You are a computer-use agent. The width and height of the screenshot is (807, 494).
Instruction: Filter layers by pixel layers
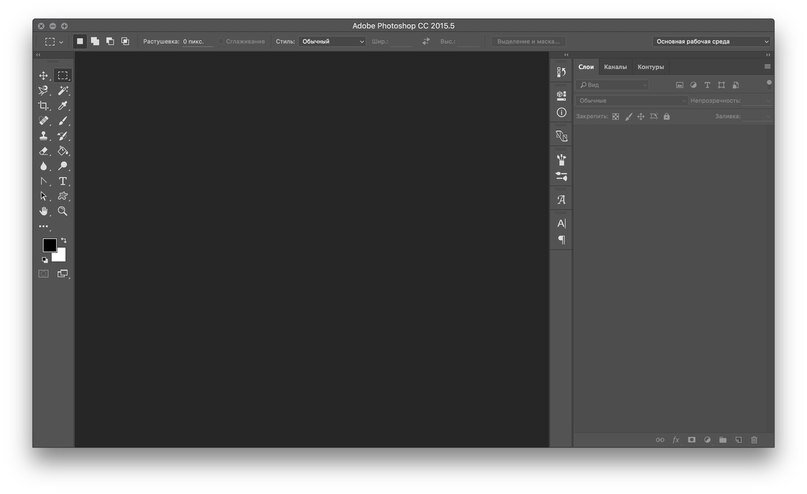pyautogui.click(x=679, y=85)
